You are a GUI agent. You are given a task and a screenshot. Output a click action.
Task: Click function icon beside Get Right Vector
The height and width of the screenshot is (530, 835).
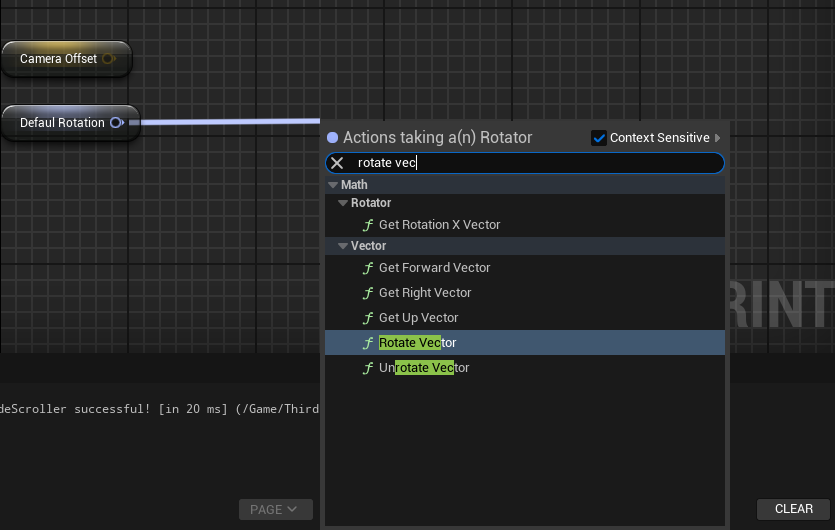(x=368, y=293)
